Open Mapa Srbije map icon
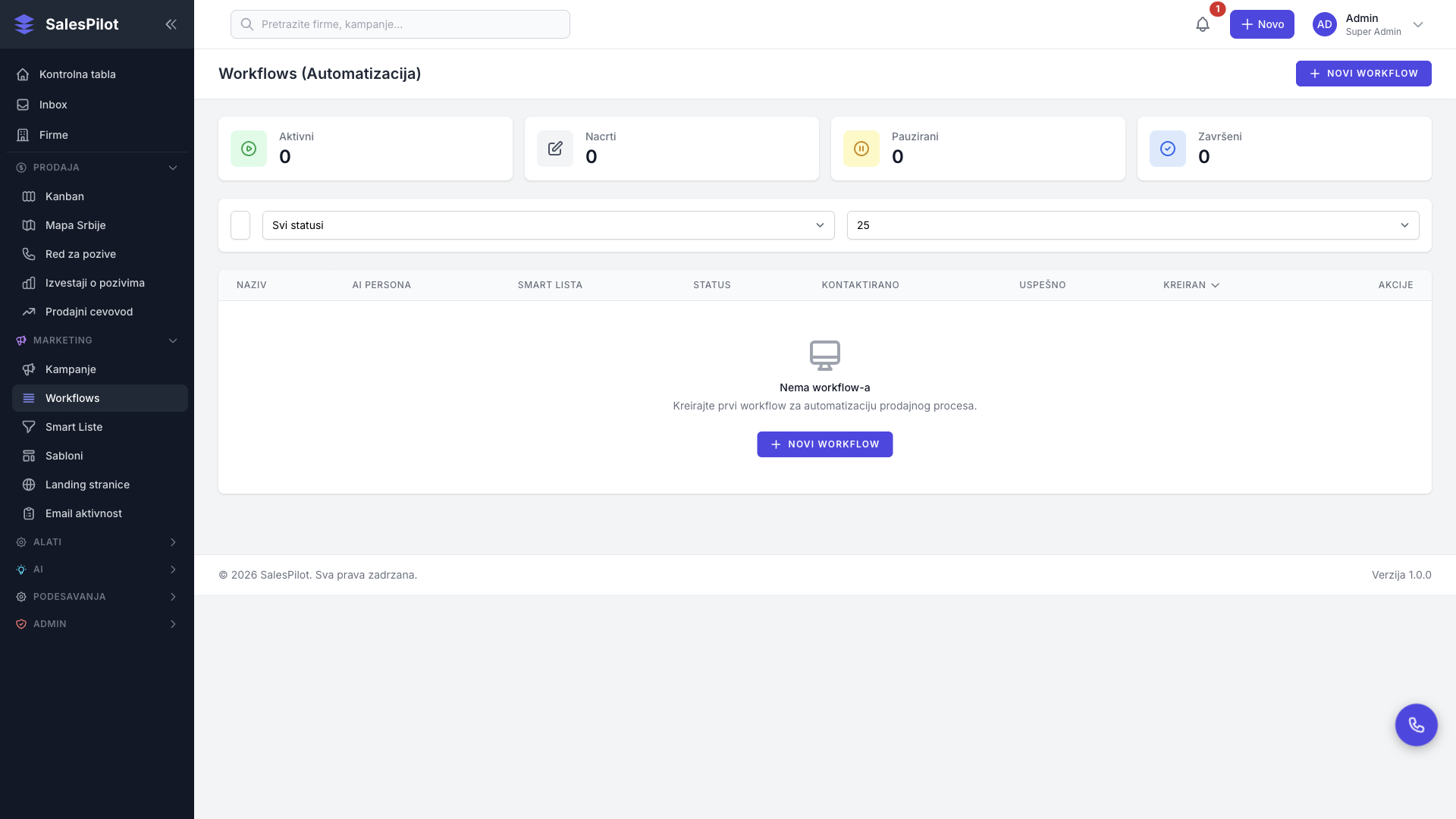 [x=28, y=225]
